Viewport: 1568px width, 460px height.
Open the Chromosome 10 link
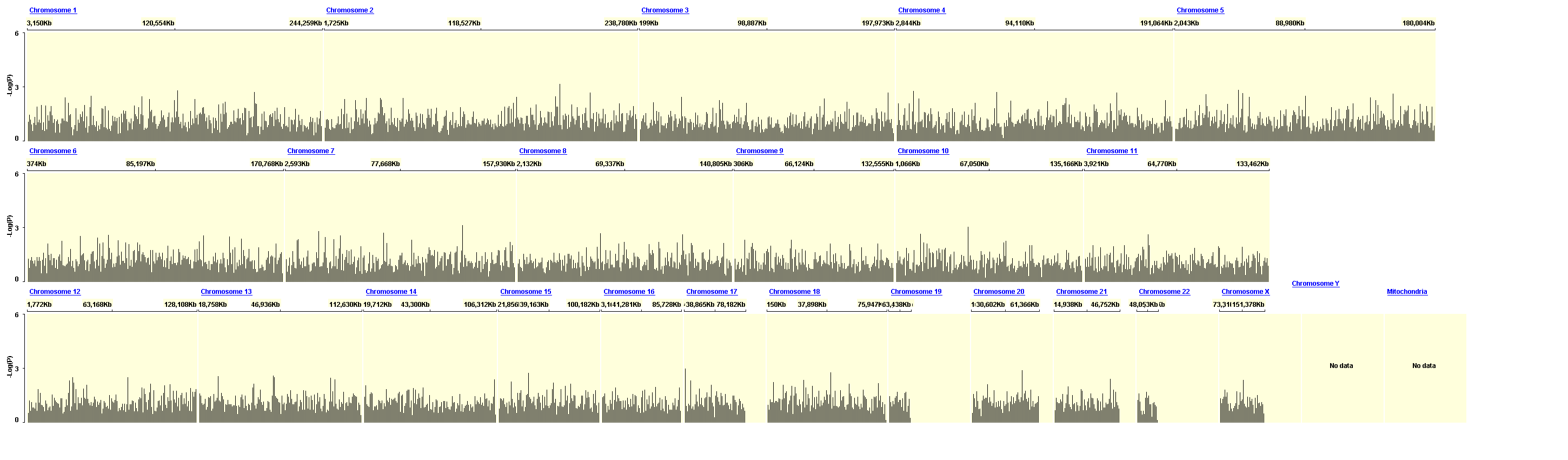coord(923,151)
